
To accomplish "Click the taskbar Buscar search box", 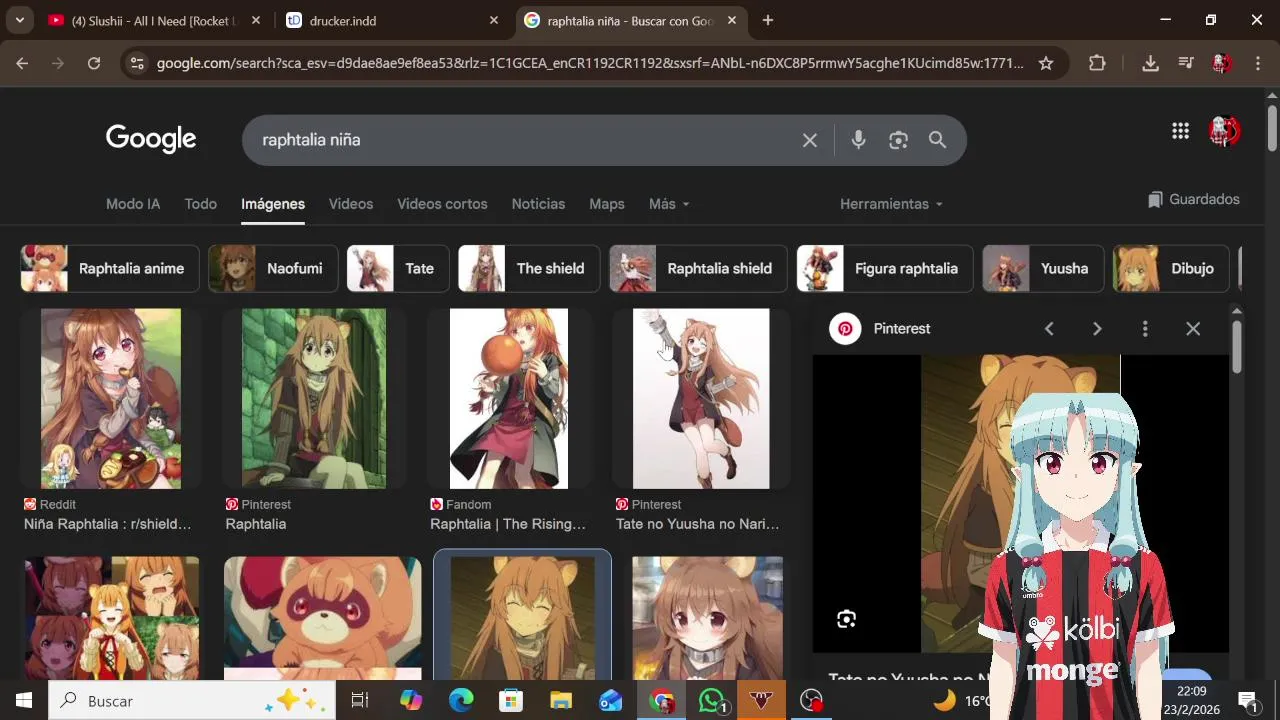I will 190,701.
